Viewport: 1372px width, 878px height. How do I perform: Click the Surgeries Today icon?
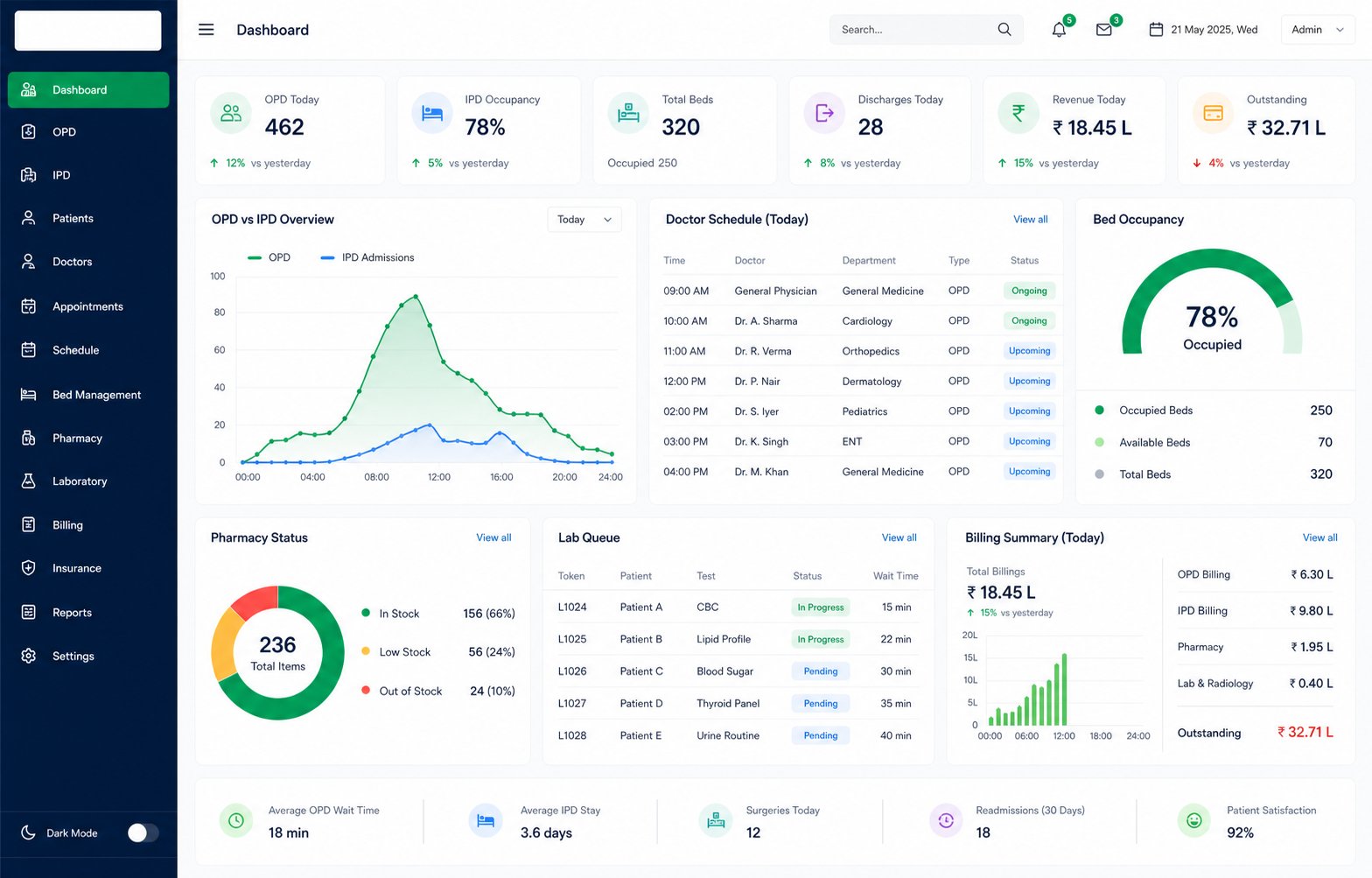[x=716, y=821]
